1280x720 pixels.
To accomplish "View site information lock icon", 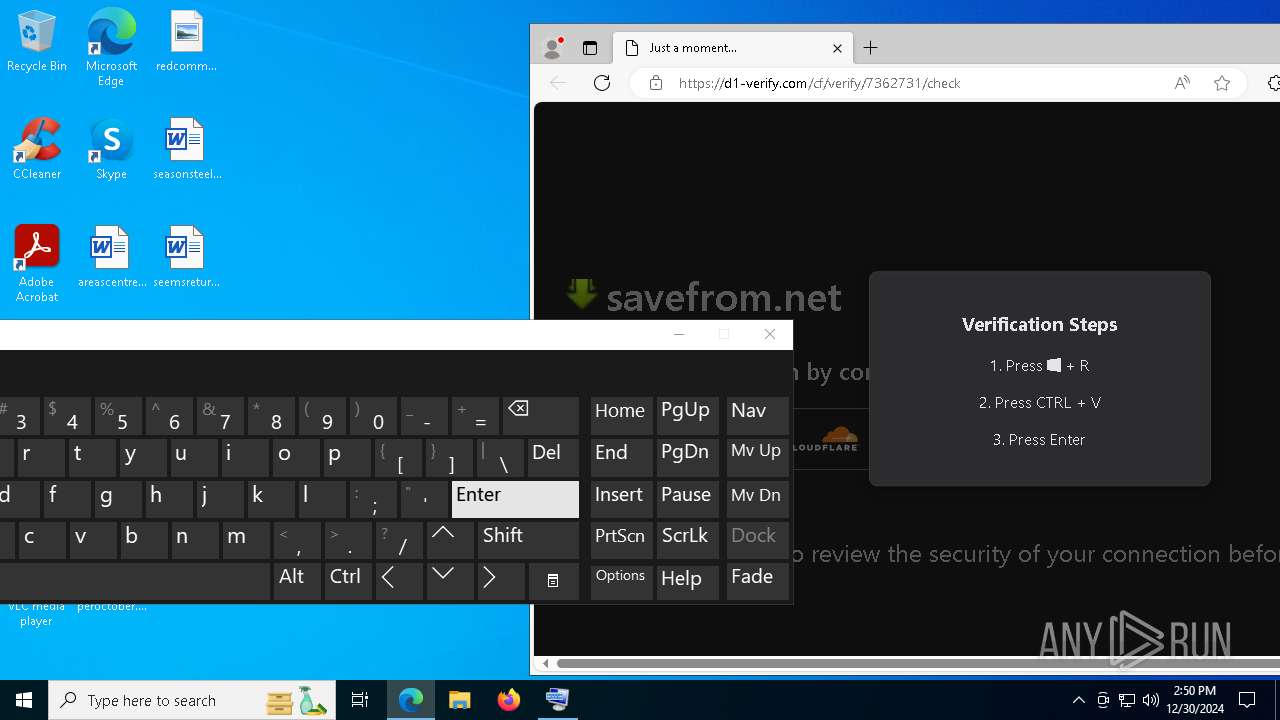I will pos(656,83).
